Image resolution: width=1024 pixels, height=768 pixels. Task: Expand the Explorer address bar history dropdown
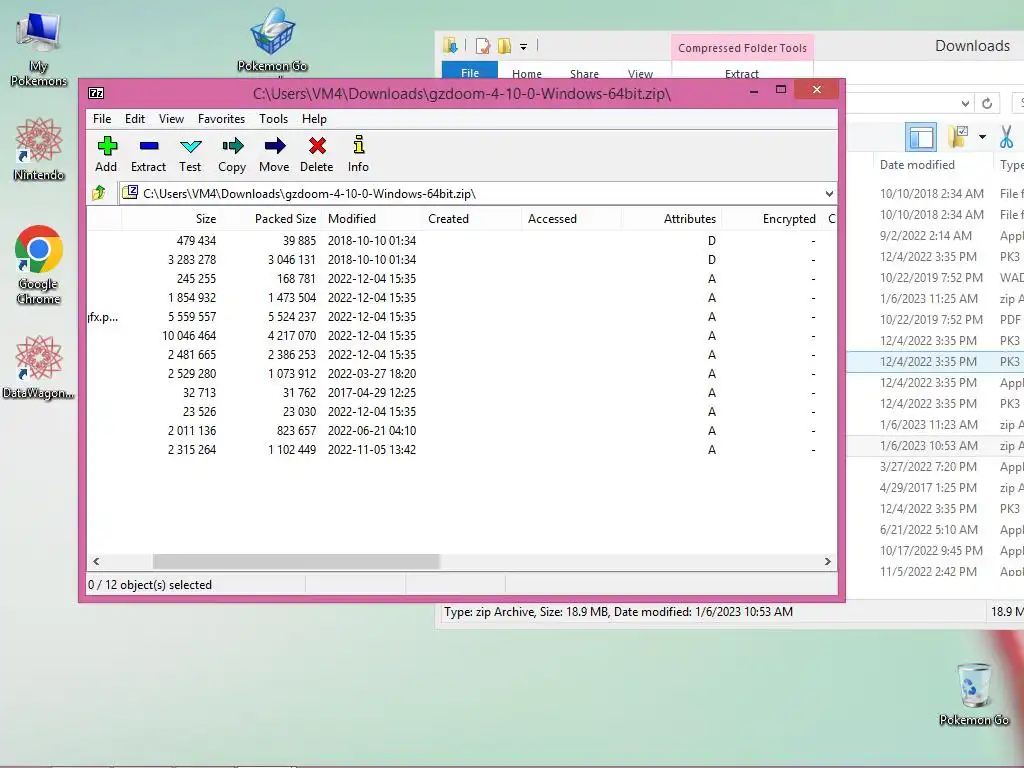point(965,103)
